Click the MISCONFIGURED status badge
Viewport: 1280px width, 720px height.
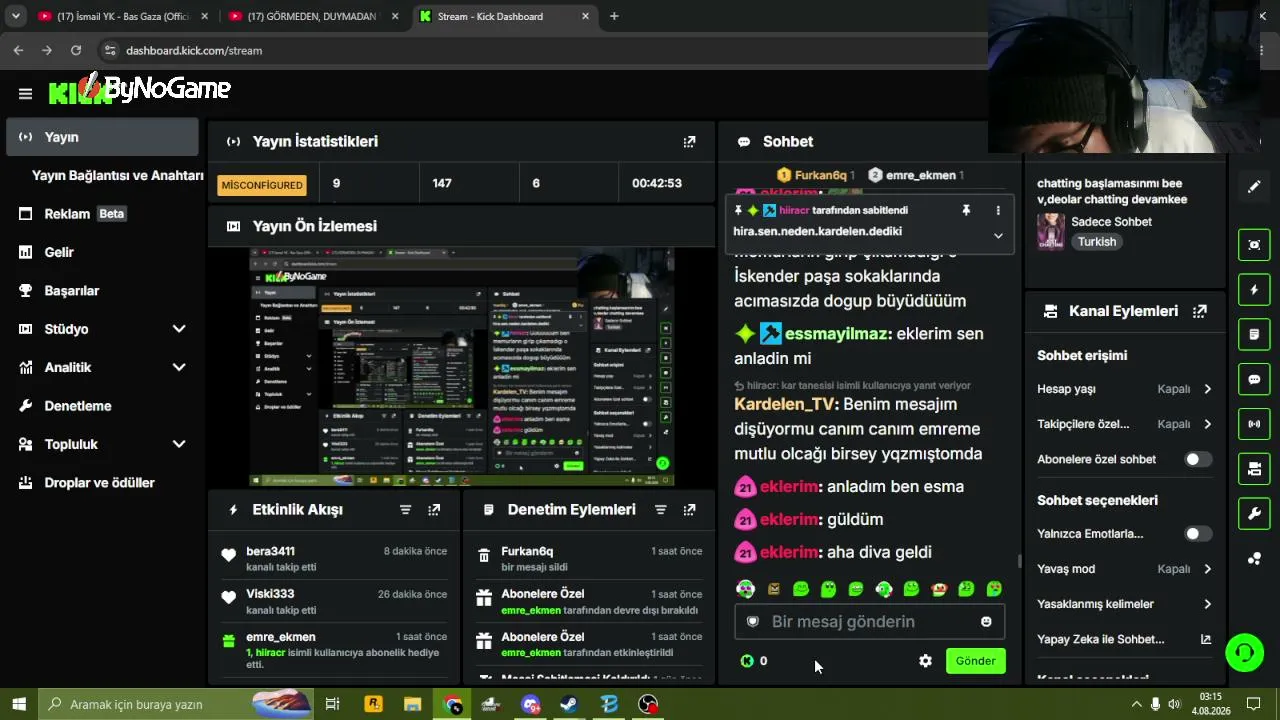coord(262,185)
